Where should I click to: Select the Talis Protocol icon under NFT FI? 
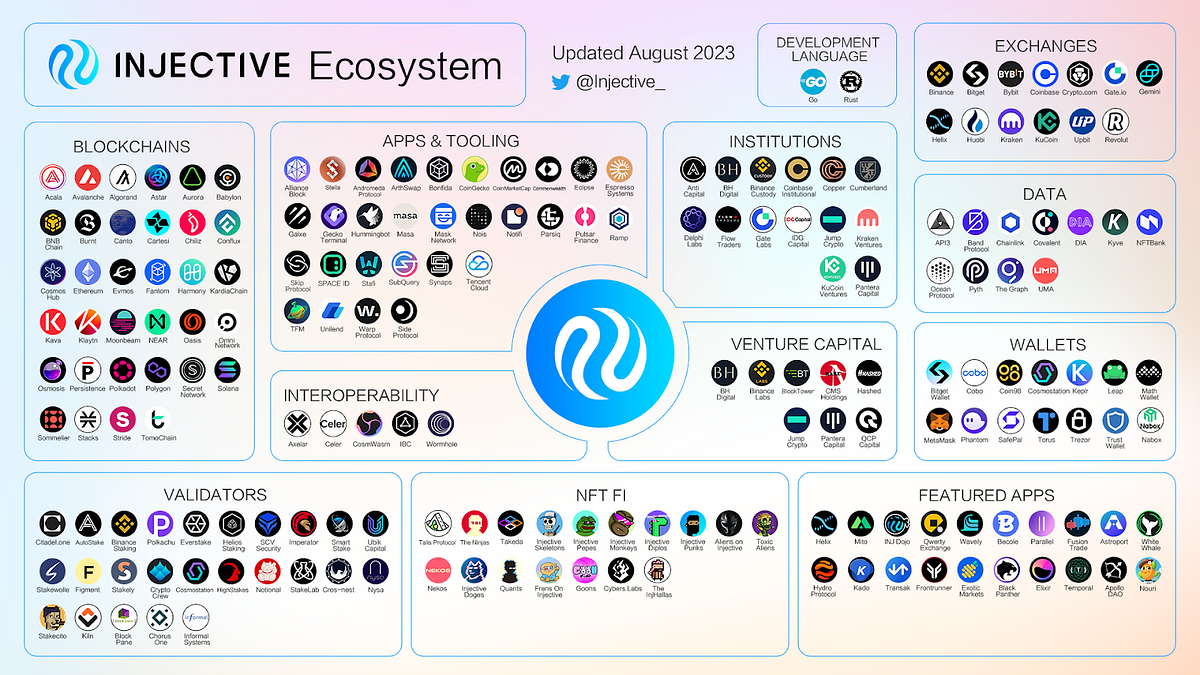438,522
